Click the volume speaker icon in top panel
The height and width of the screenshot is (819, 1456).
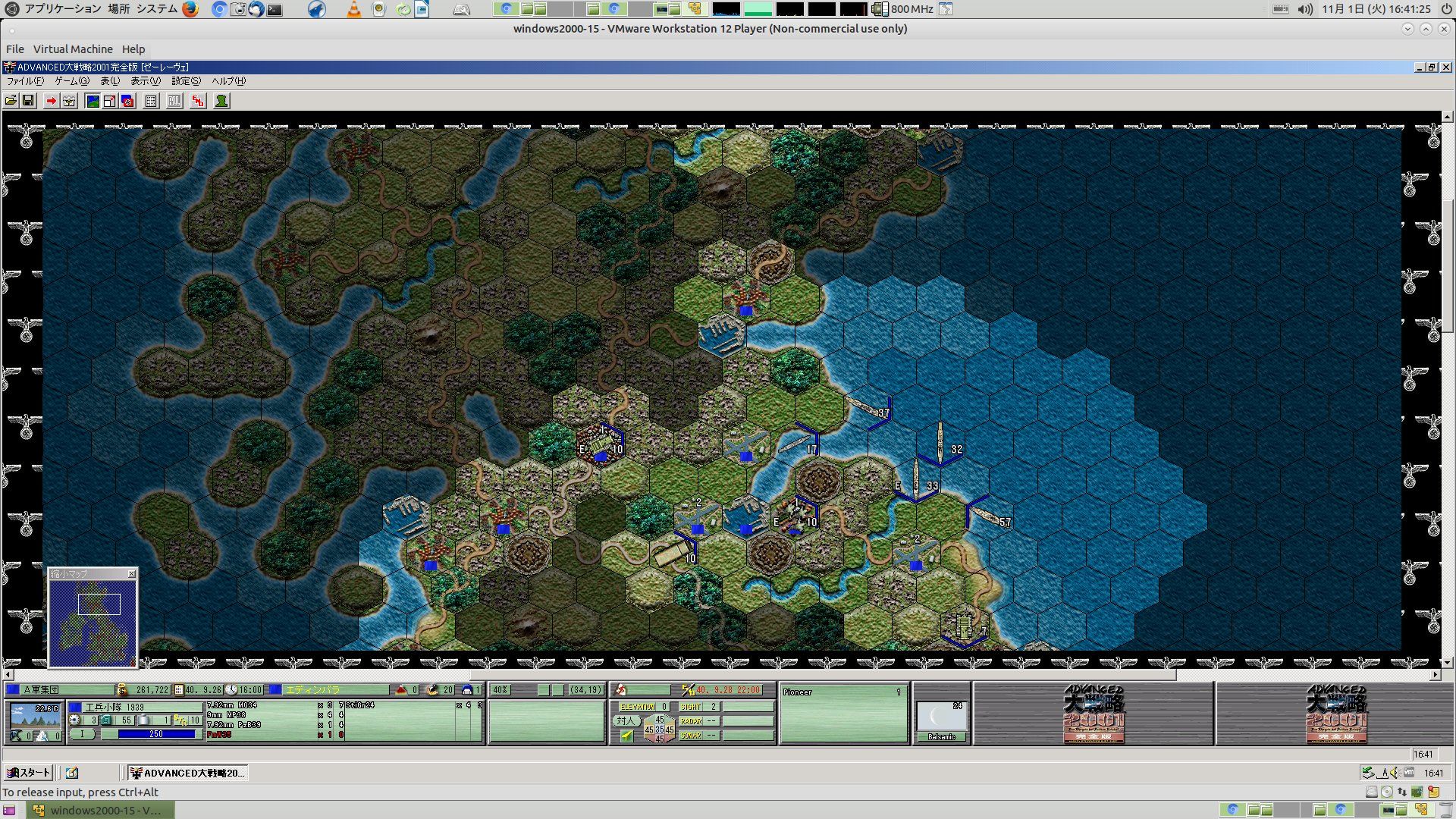[1304, 9]
